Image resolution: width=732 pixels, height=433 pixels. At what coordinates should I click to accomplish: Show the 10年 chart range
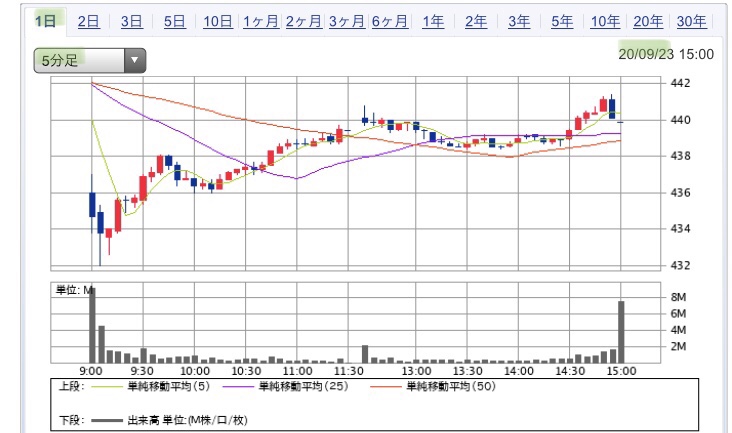point(605,21)
